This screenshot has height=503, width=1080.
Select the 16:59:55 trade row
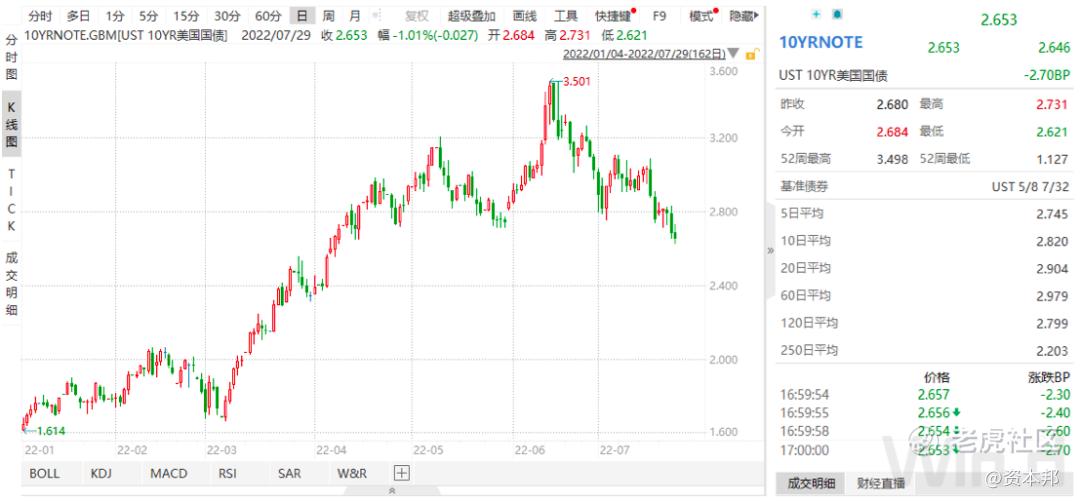coord(925,413)
